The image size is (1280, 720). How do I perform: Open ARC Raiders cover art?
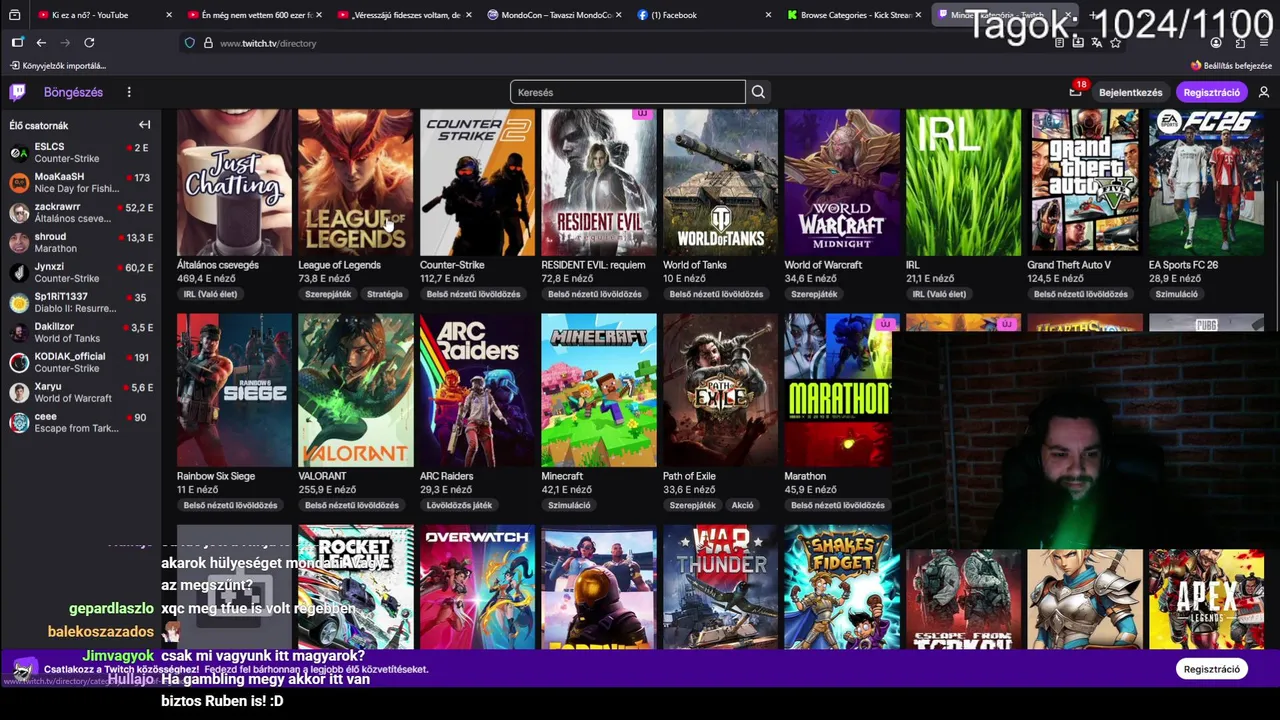tap(477, 390)
